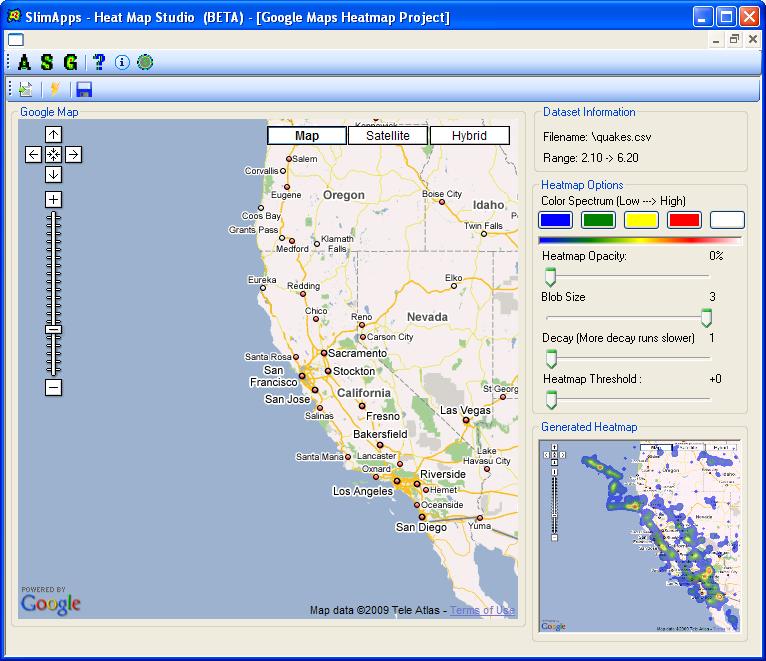Click the Sacramento city marker on map
The height and width of the screenshot is (661, 766).
[x=324, y=353]
